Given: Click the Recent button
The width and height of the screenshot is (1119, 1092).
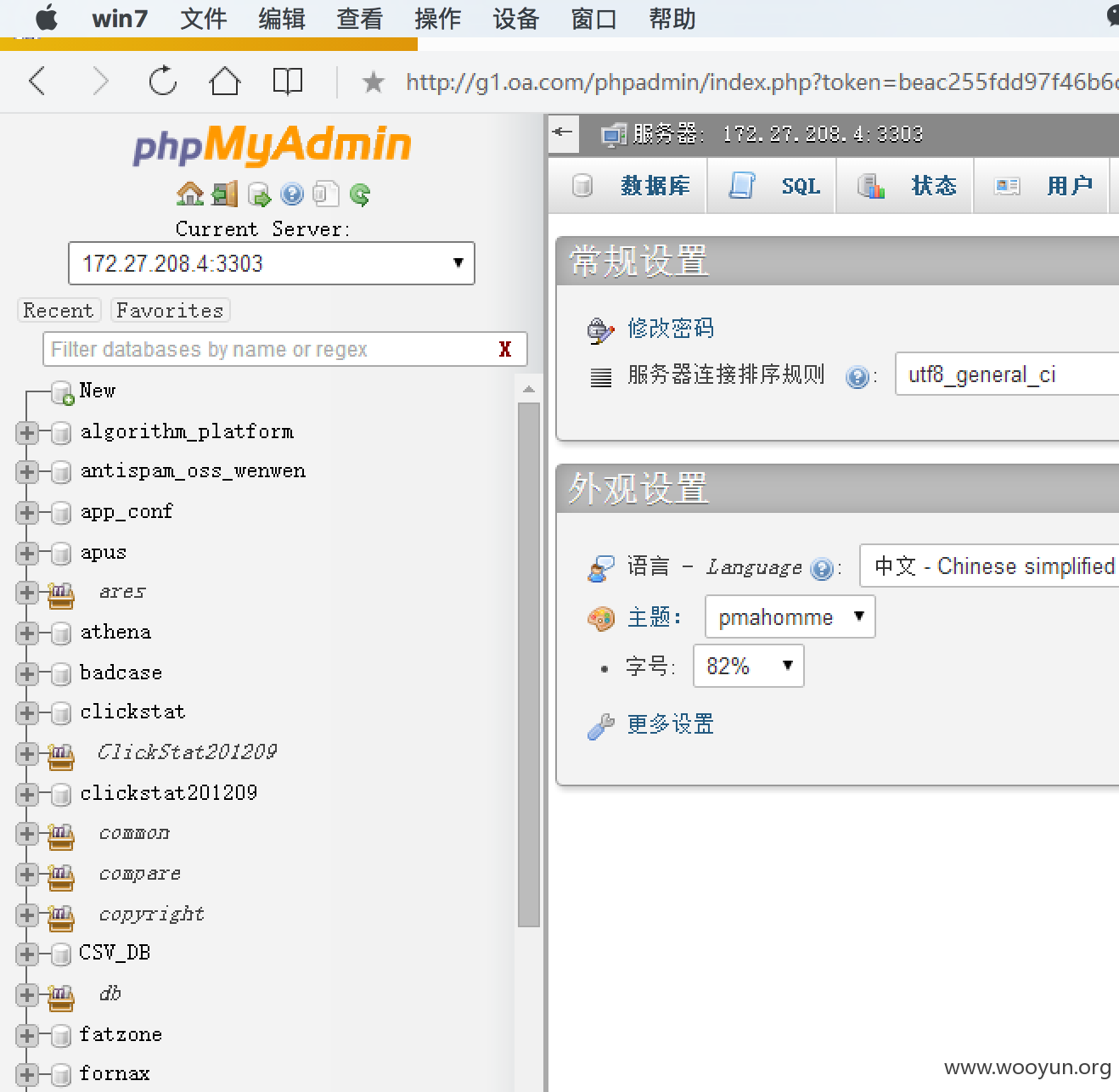Looking at the screenshot, I should [x=59, y=310].
